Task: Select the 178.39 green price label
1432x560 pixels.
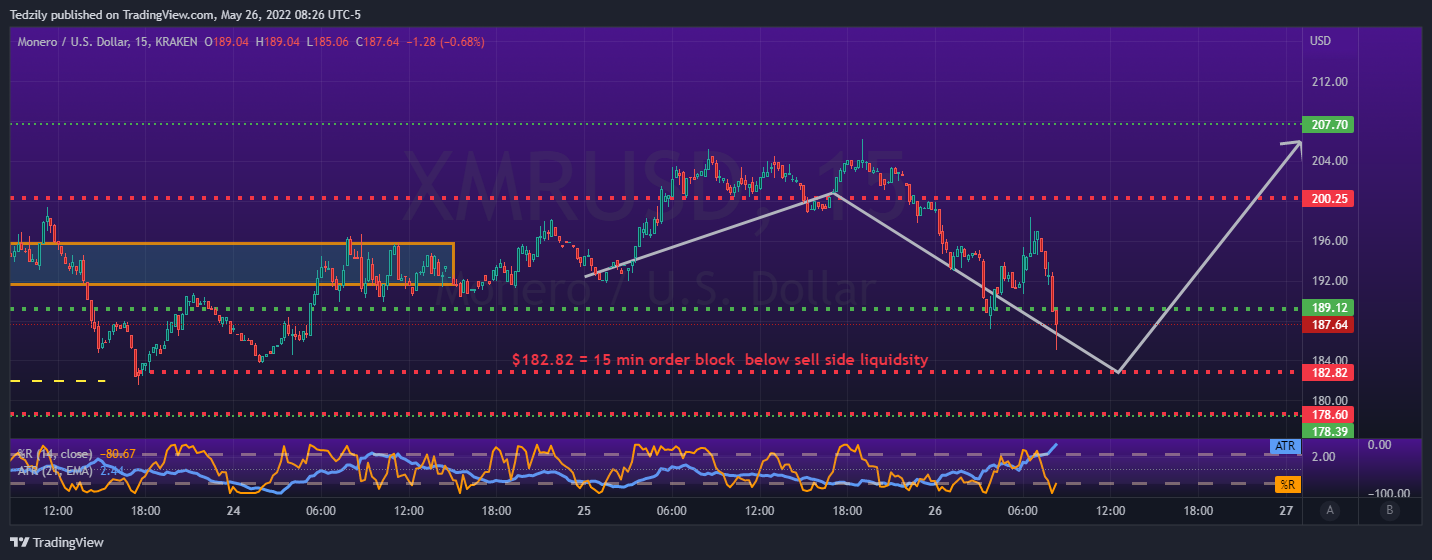Action: tap(1328, 430)
